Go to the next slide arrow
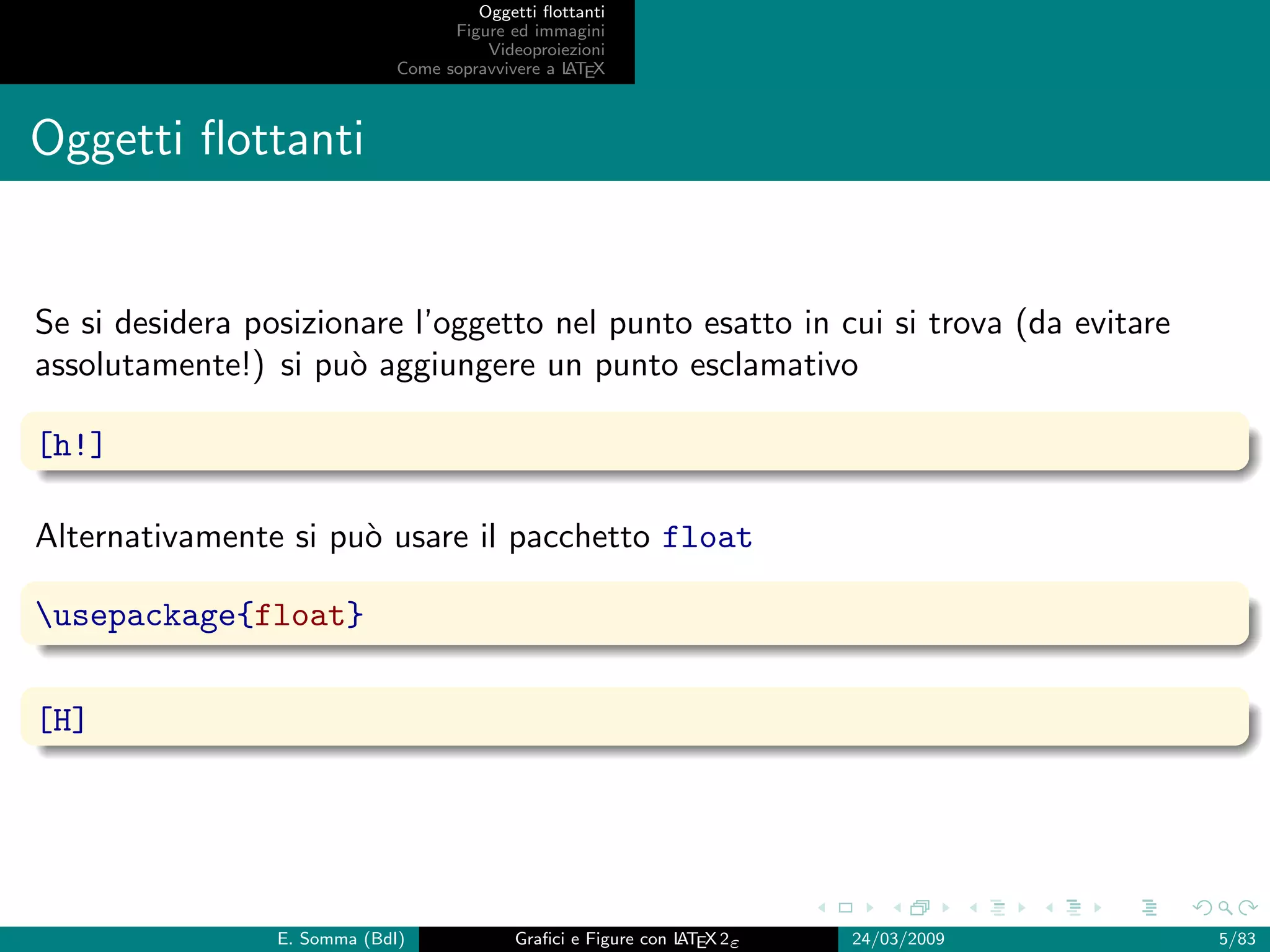Image resolution: width=1270 pixels, height=952 pixels. coord(869,908)
